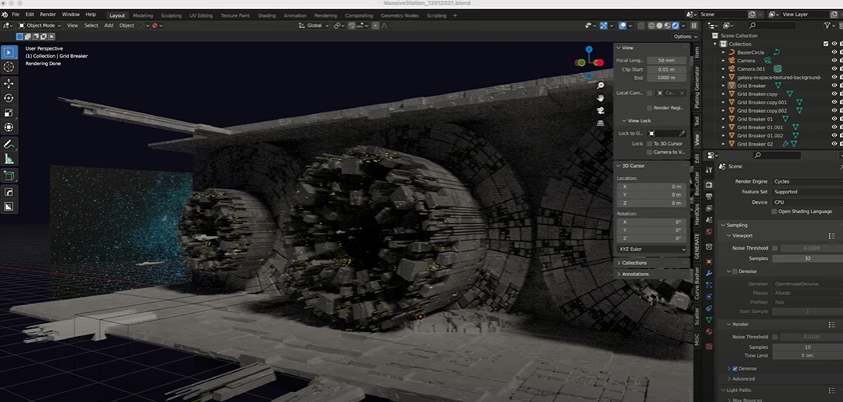The height and width of the screenshot is (402, 843).
Task: Click the hand pan view gizmo
Action: pos(600,98)
